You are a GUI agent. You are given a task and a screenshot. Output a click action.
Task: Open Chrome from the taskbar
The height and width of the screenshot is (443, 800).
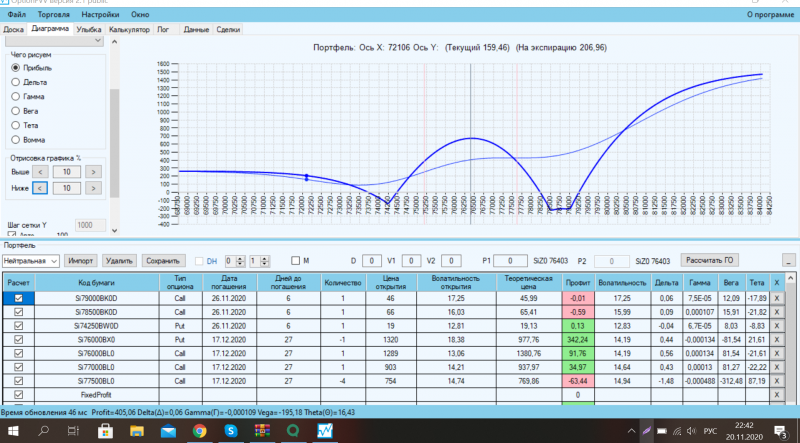tap(199, 431)
